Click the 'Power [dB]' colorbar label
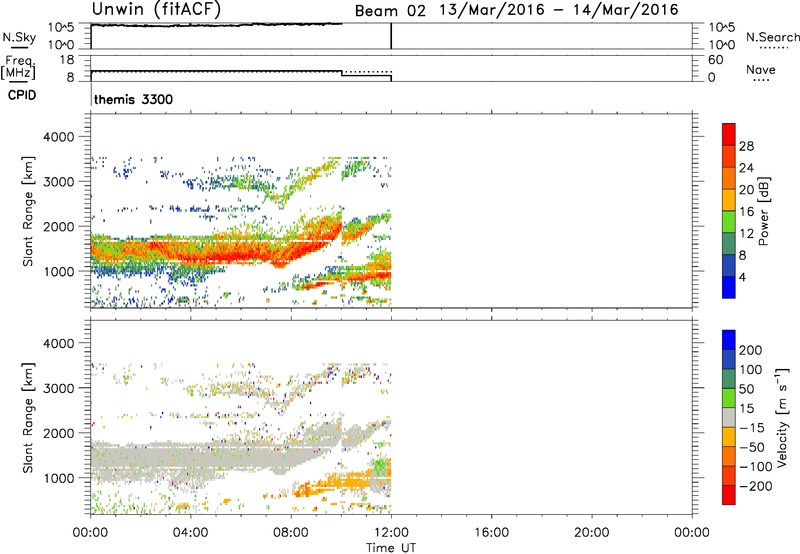The image size is (800, 554). [x=764, y=211]
